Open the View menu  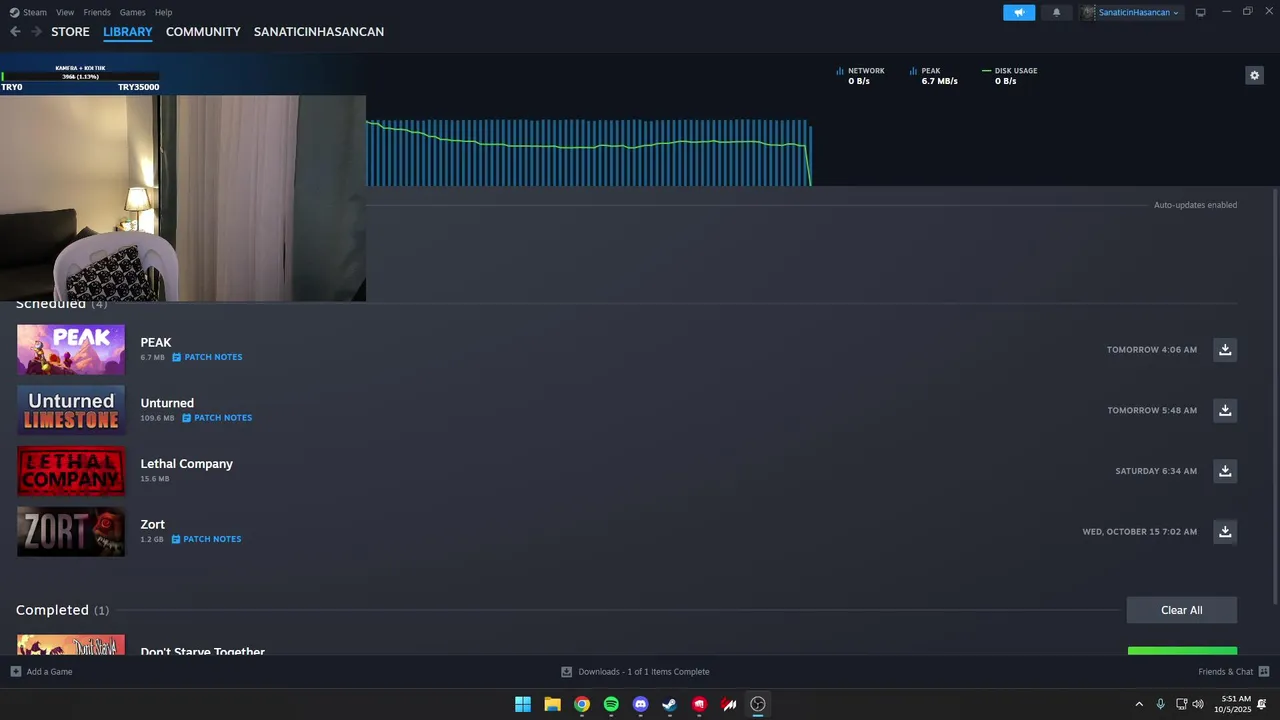65,12
